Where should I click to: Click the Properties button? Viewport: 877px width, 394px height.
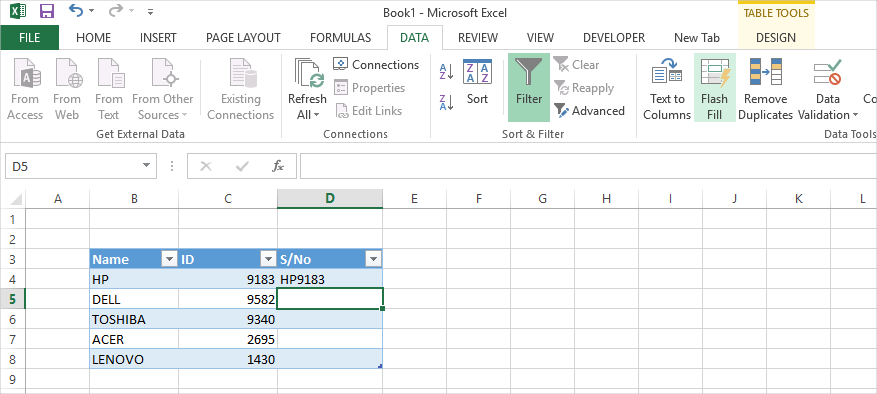point(369,88)
